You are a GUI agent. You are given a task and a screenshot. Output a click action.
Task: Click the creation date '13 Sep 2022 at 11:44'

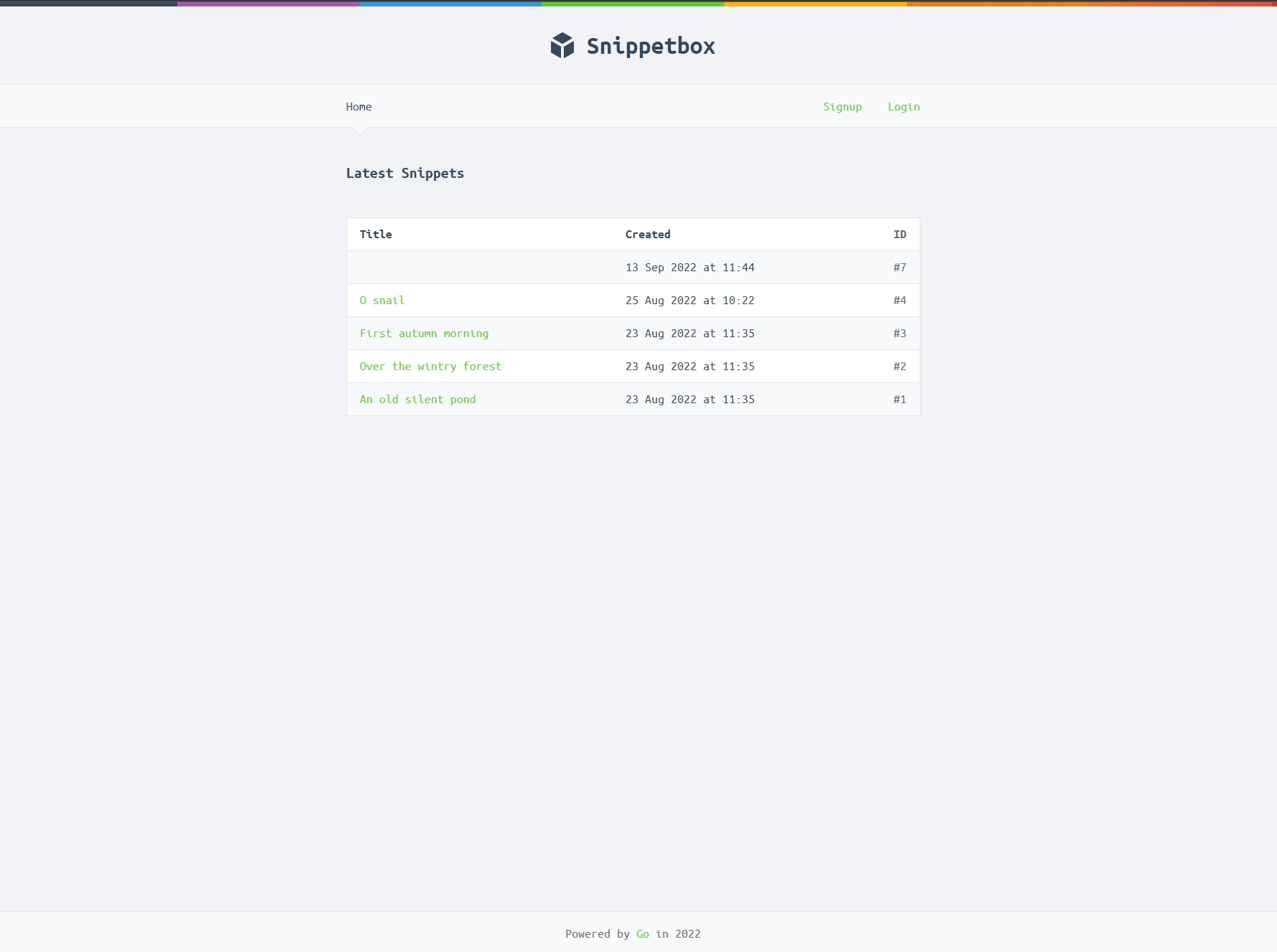tap(689, 267)
